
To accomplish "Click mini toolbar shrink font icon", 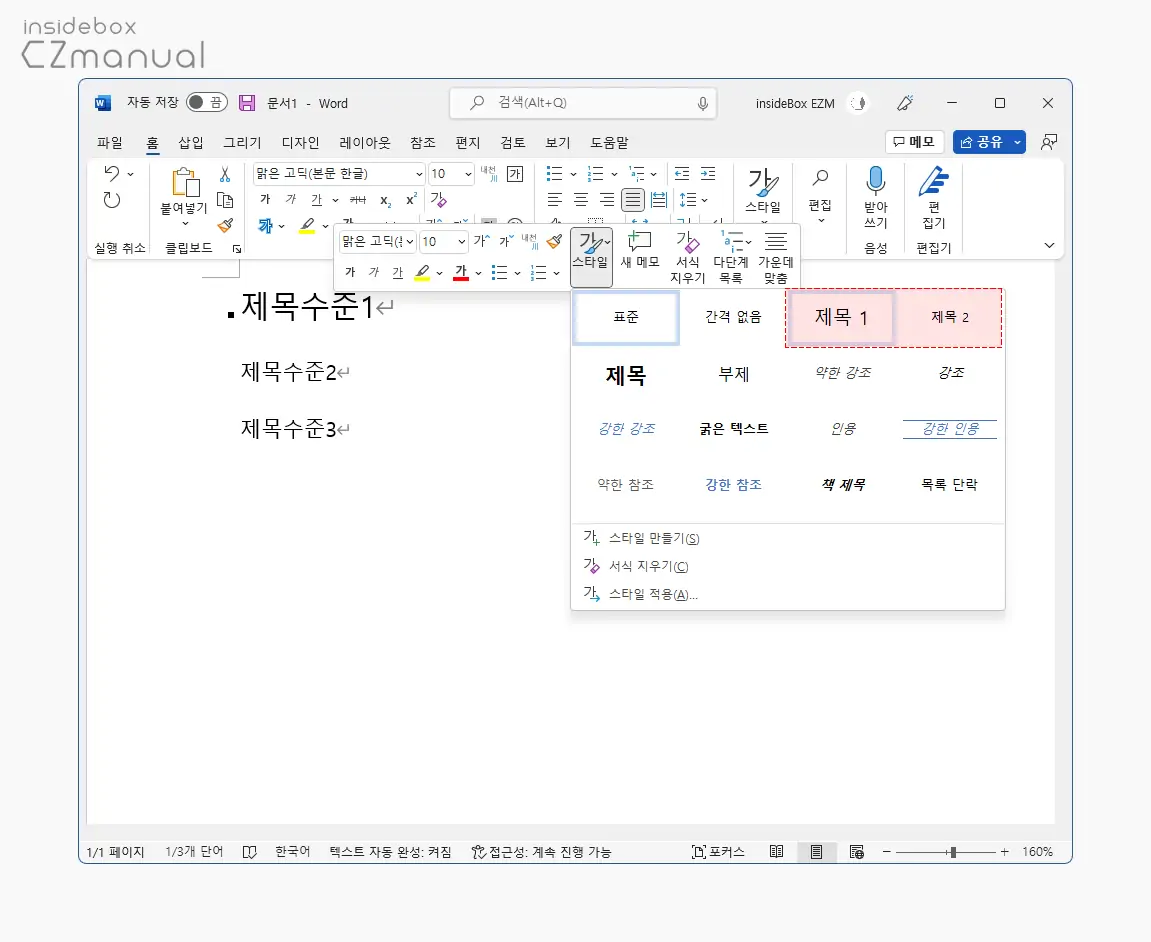I will pyautogui.click(x=506, y=241).
